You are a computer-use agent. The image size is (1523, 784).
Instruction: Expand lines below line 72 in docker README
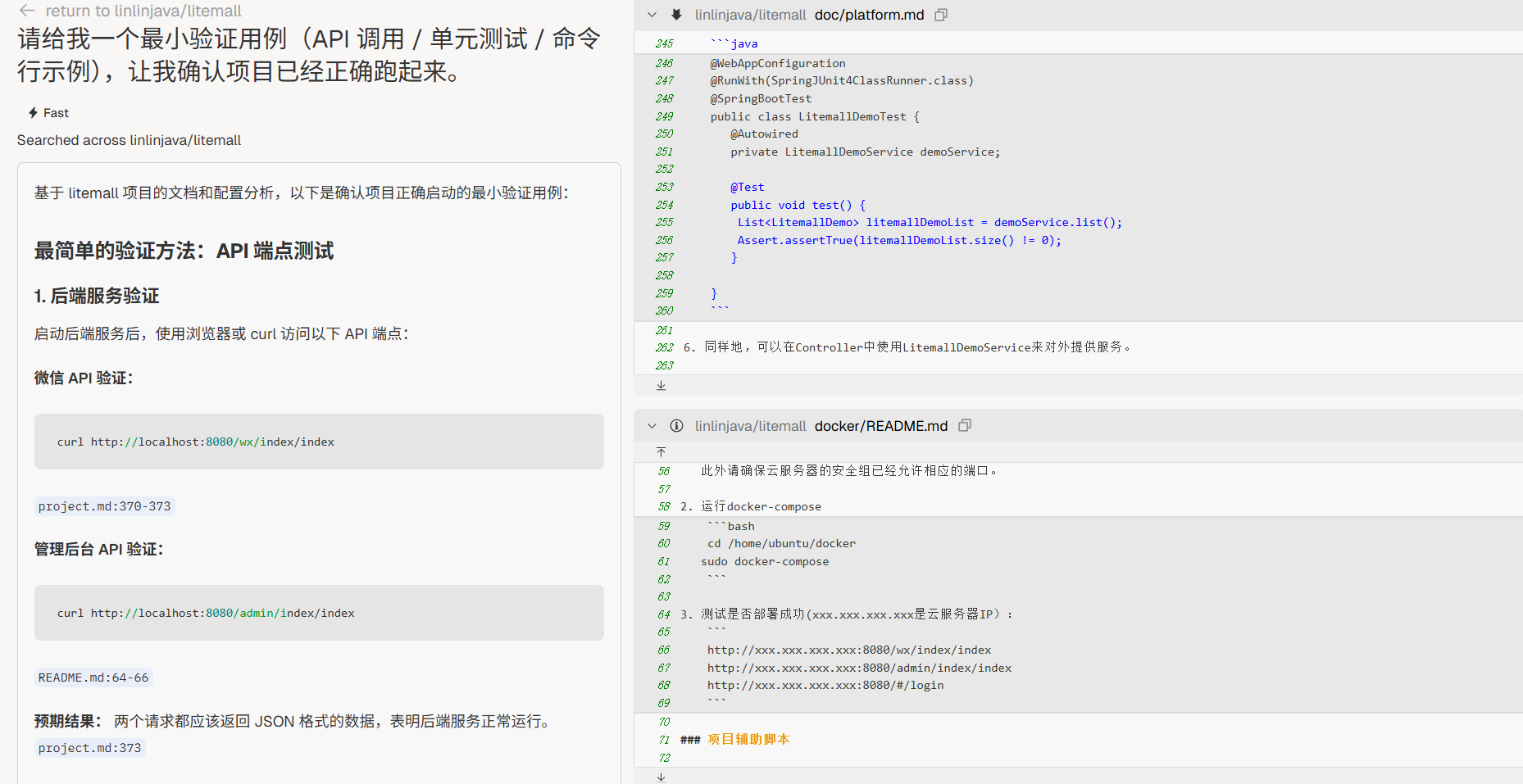click(x=661, y=777)
